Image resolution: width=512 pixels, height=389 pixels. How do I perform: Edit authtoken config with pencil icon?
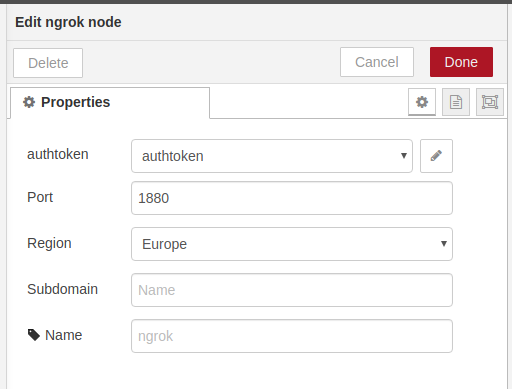[x=436, y=156]
